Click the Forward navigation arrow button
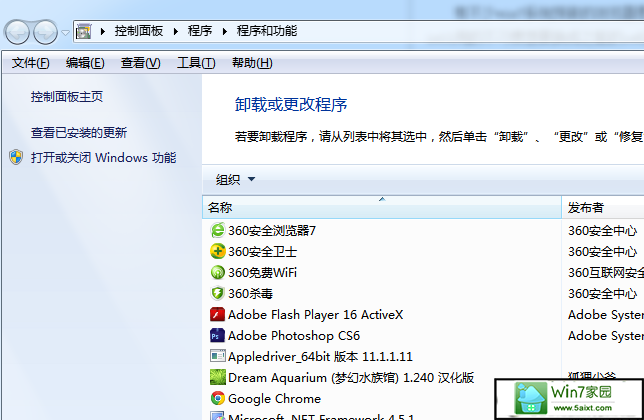This screenshot has height=420, width=644. click(x=45, y=32)
